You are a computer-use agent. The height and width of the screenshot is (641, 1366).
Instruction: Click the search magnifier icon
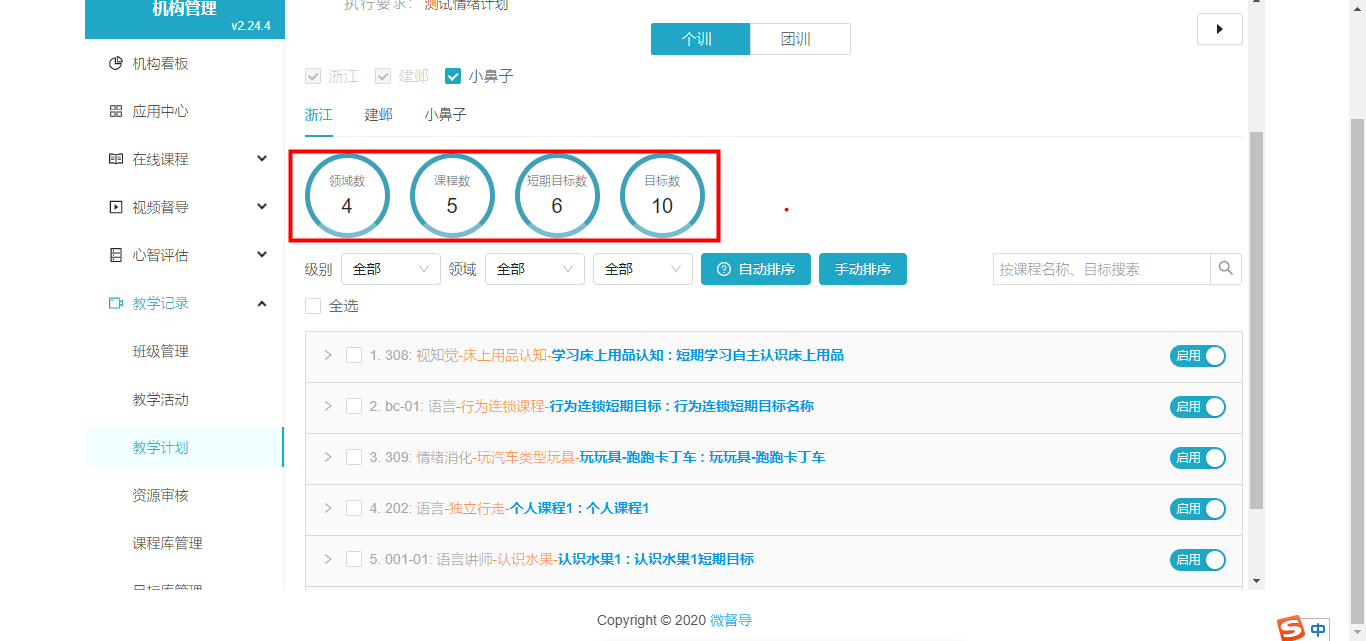1225,269
